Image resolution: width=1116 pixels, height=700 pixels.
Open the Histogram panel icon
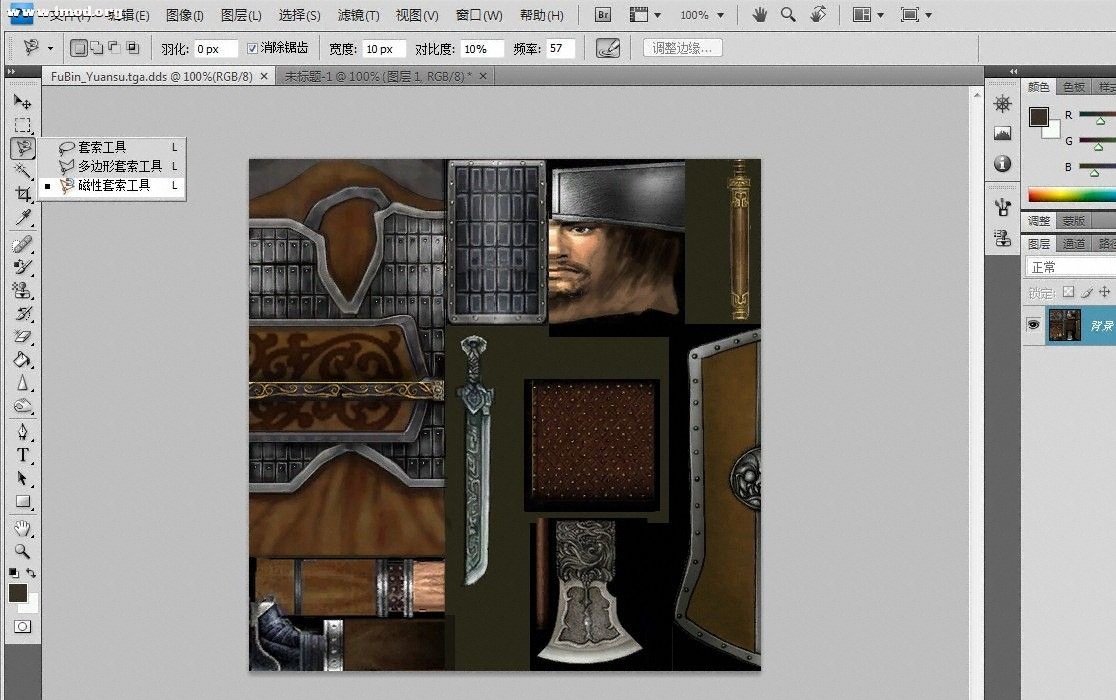tap(1002, 133)
